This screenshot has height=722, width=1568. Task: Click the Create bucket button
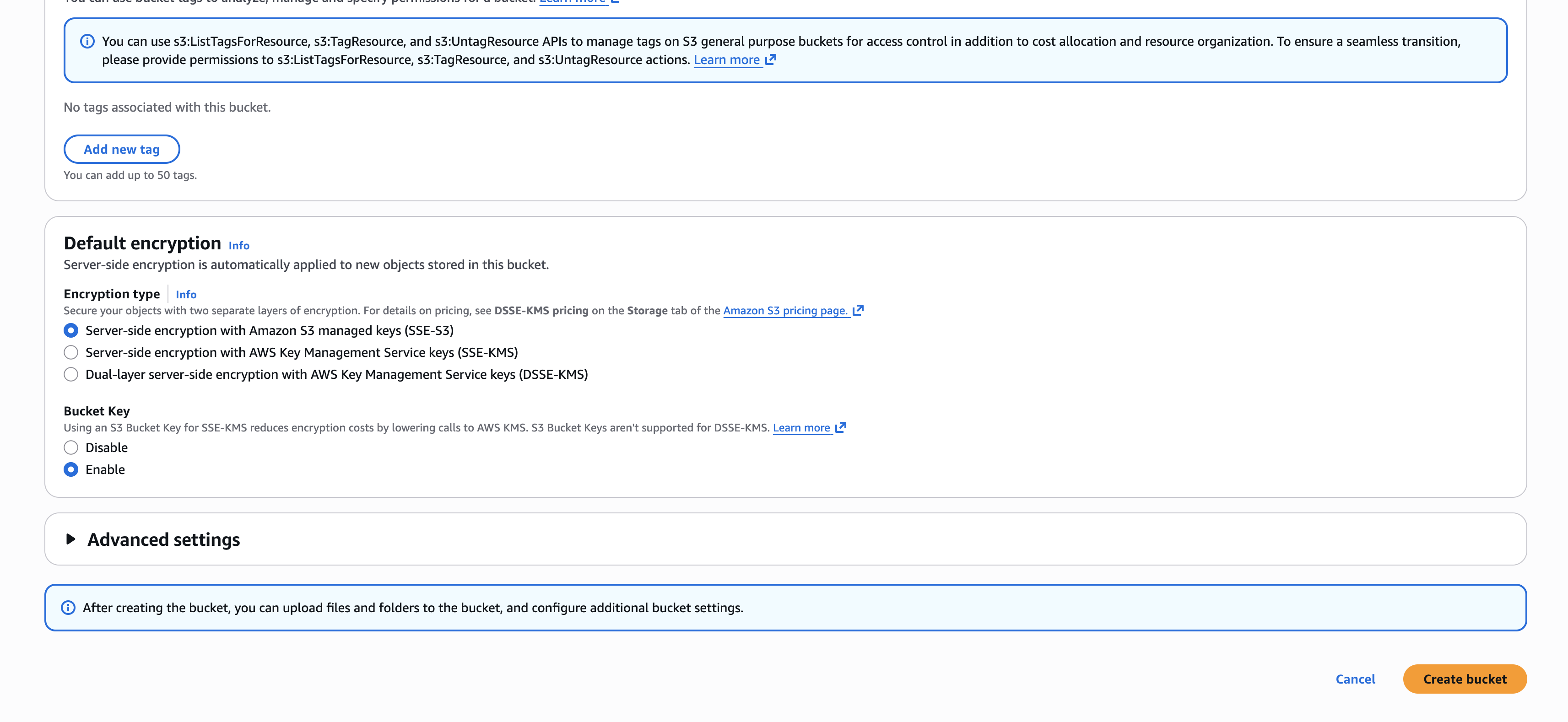pyautogui.click(x=1465, y=679)
